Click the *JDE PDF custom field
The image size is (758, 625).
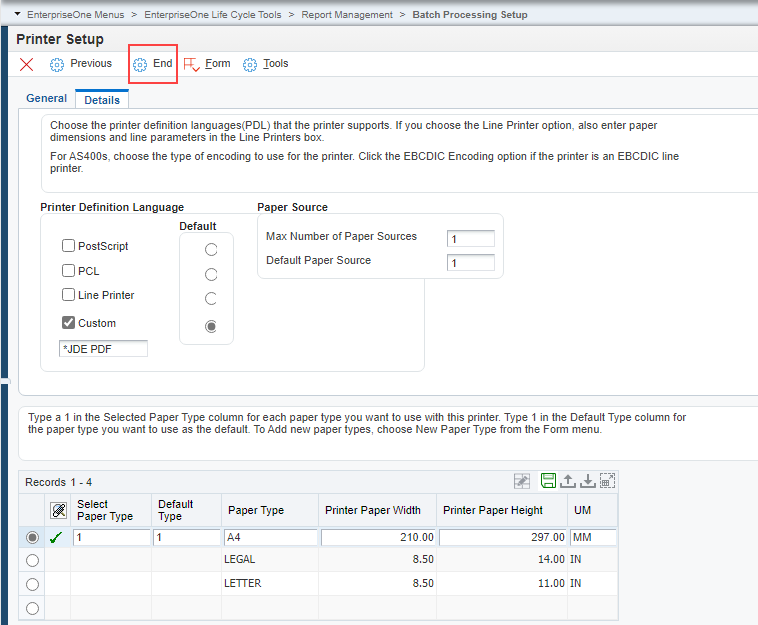click(103, 349)
